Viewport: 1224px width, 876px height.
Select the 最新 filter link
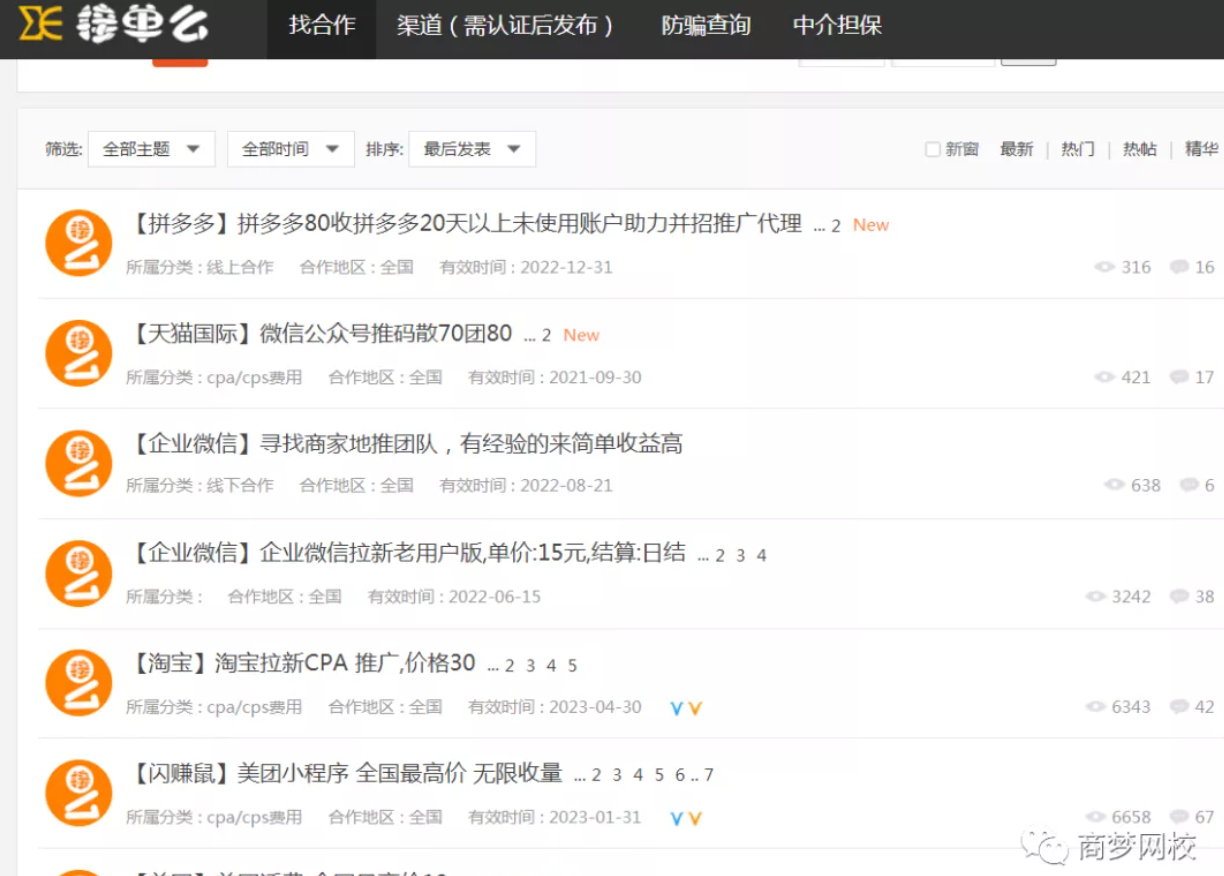1016,149
